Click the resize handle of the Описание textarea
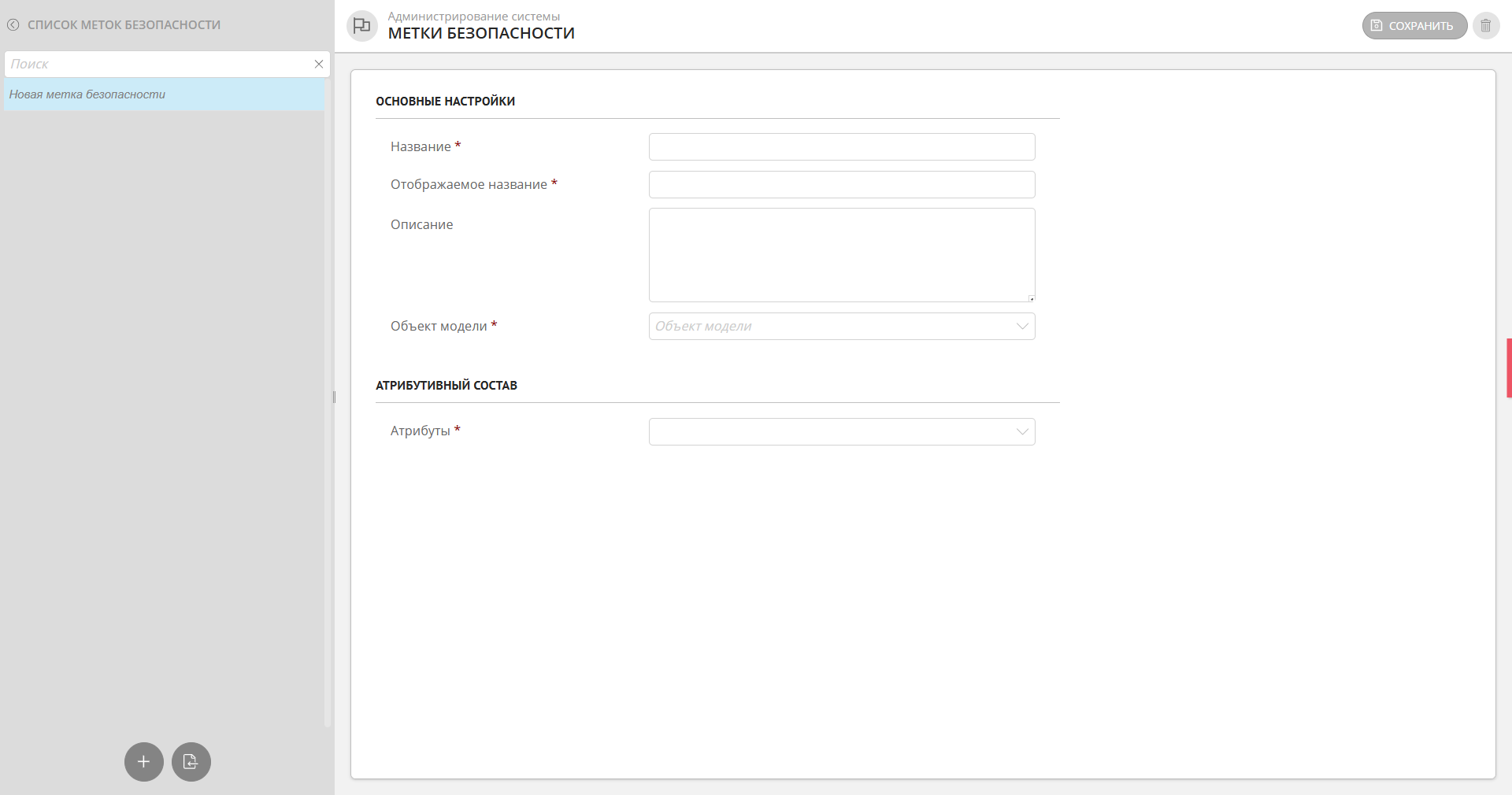 coord(1031,298)
